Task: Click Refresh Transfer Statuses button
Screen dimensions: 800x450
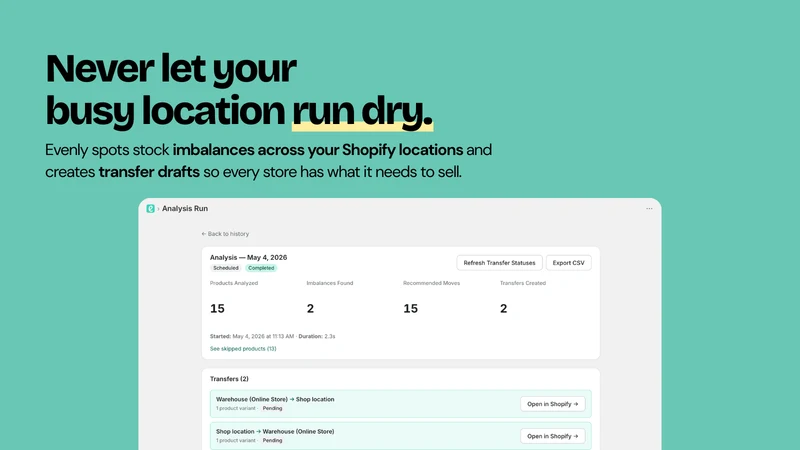Action: pos(499,263)
